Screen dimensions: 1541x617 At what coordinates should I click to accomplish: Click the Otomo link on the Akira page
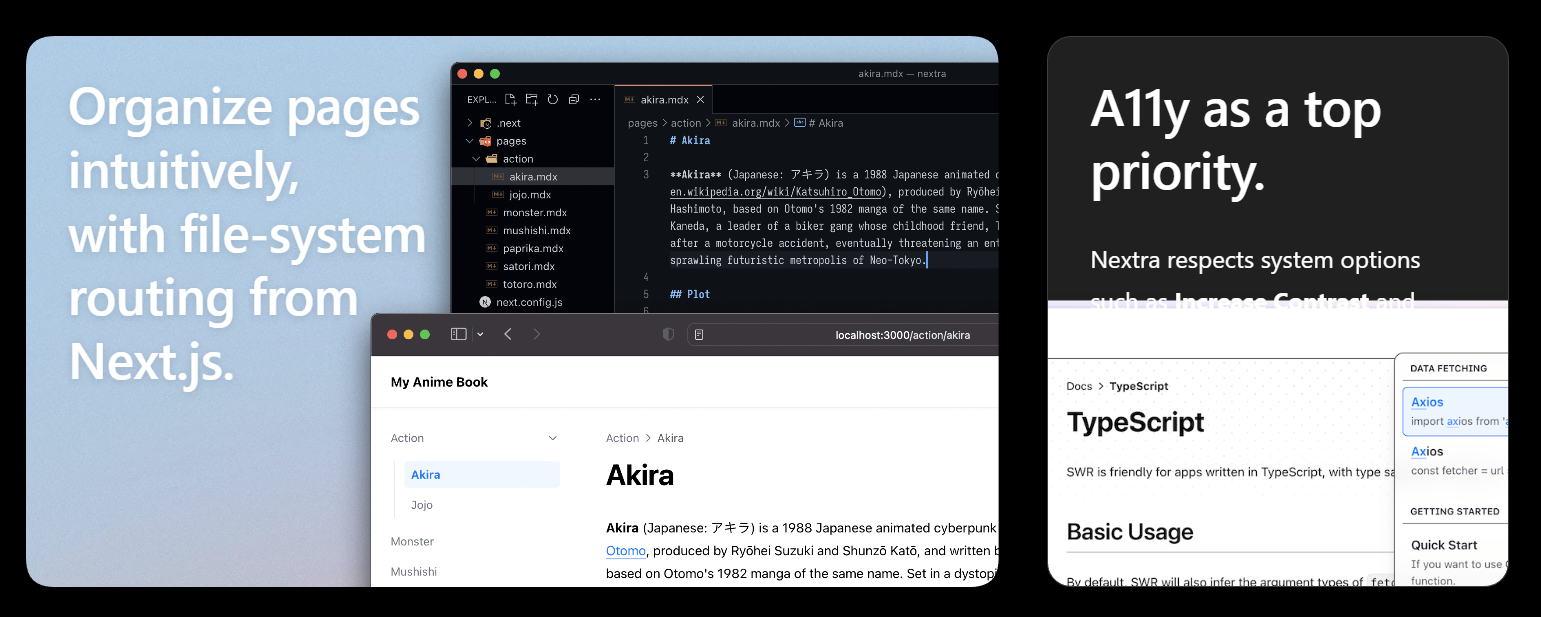(x=625, y=550)
